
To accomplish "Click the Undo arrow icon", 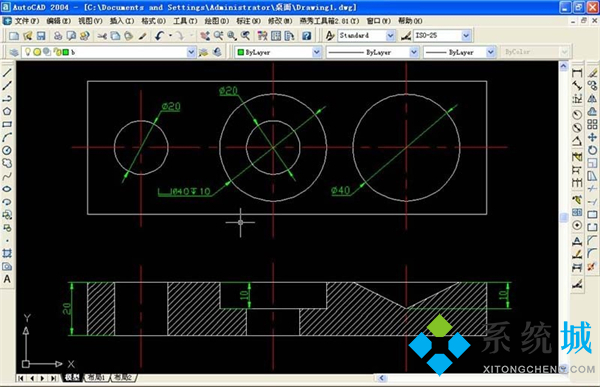I will pos(159,36).
